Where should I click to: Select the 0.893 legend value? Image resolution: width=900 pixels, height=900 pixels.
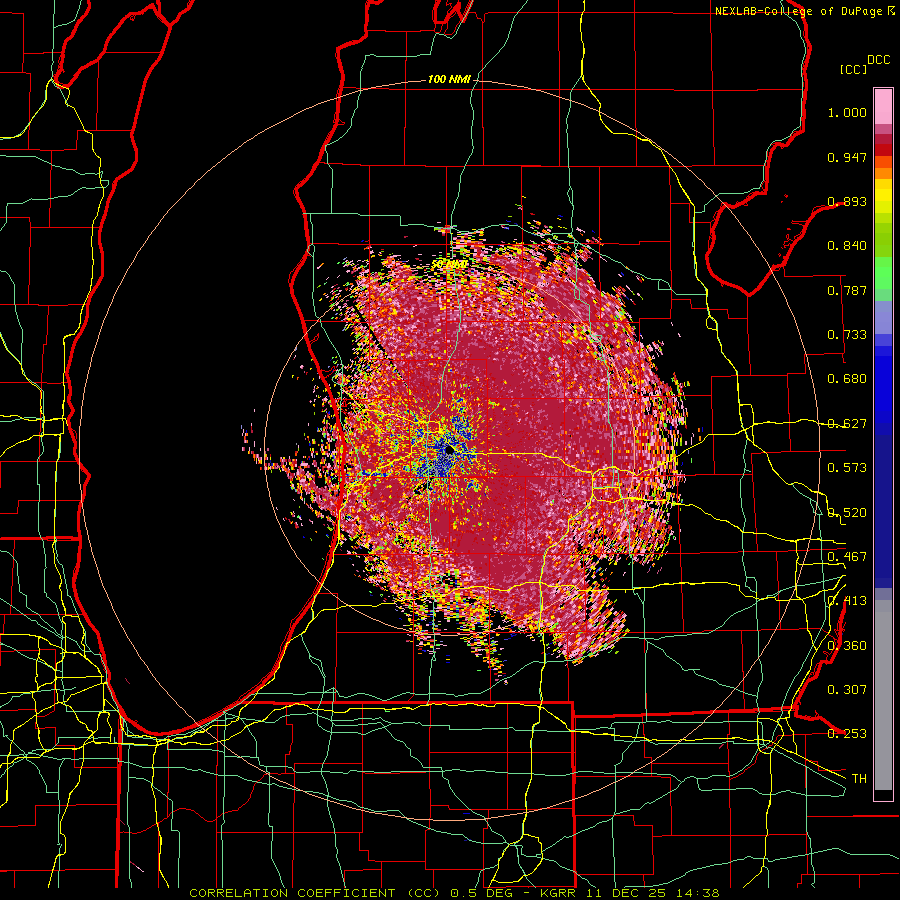847,201
